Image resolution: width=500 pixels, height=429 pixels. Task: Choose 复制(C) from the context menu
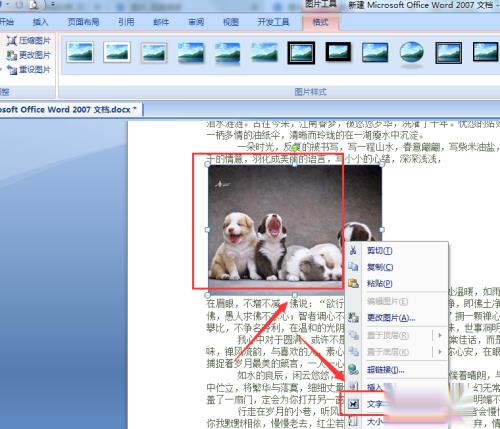coord(397,267)
